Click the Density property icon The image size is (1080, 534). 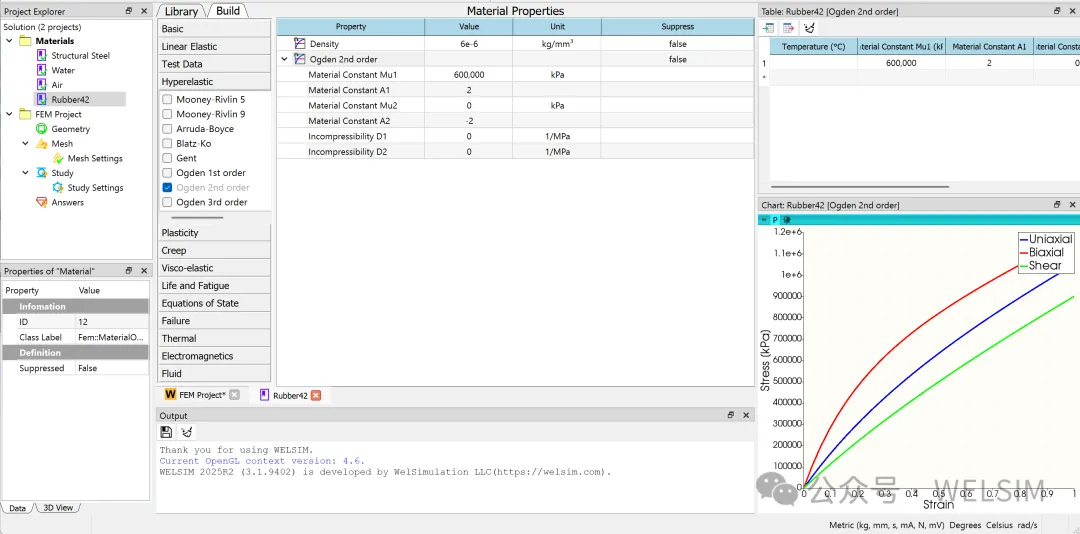(x=299, y=44)
